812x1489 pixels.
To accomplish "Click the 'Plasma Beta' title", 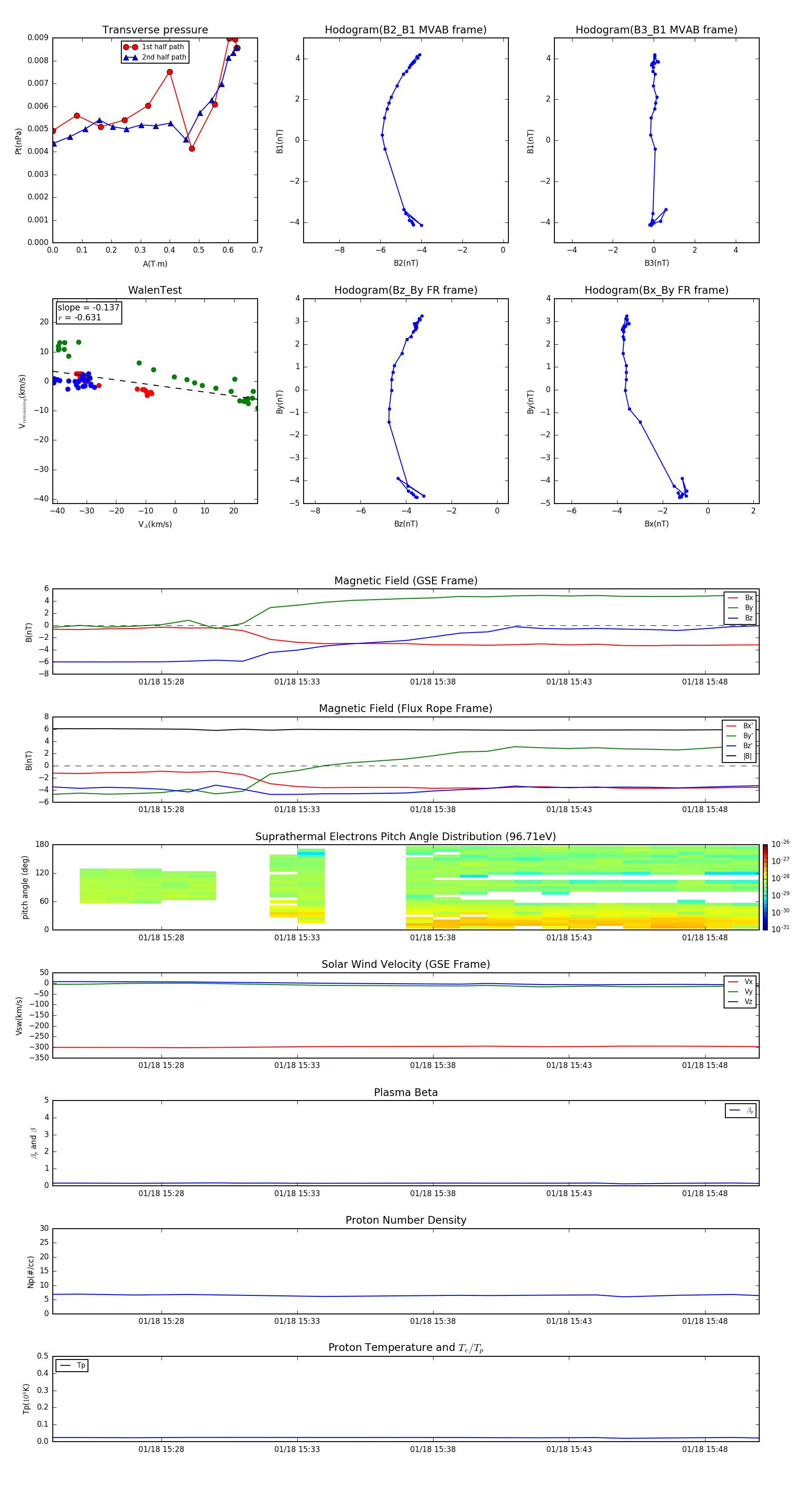I will coord(406,1092).
